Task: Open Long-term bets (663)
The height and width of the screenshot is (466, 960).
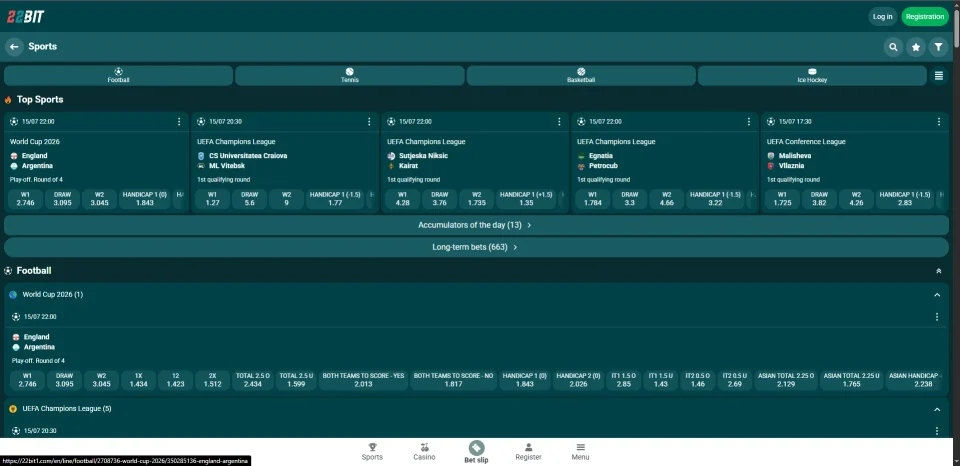Action: point(476,247)
